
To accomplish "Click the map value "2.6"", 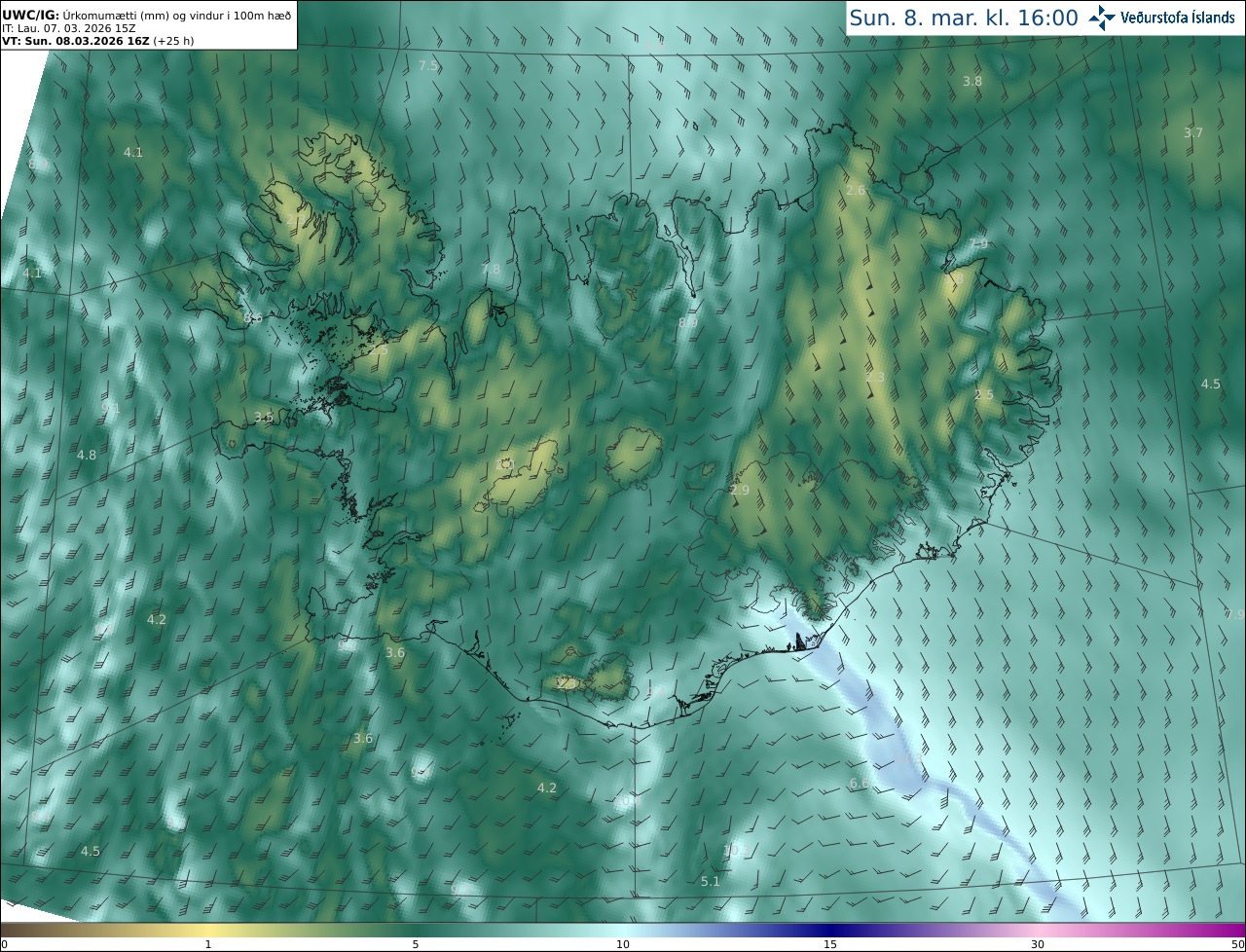I will click(856, 190).
